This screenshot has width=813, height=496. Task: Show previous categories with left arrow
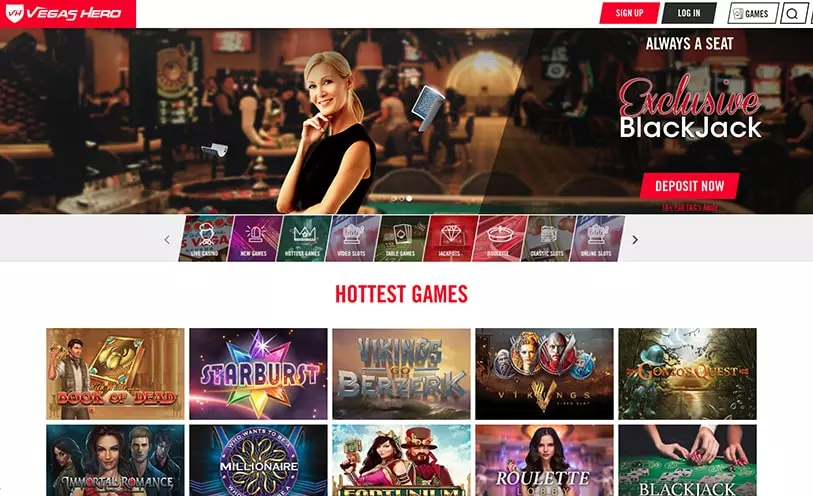[x=167, y=239]
